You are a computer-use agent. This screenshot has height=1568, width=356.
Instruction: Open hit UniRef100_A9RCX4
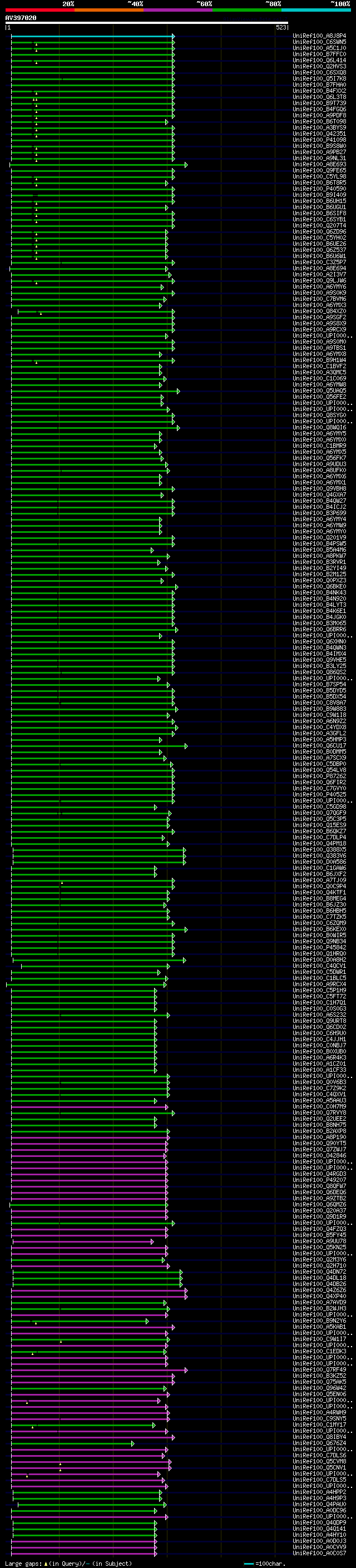[x=319, y=985]
